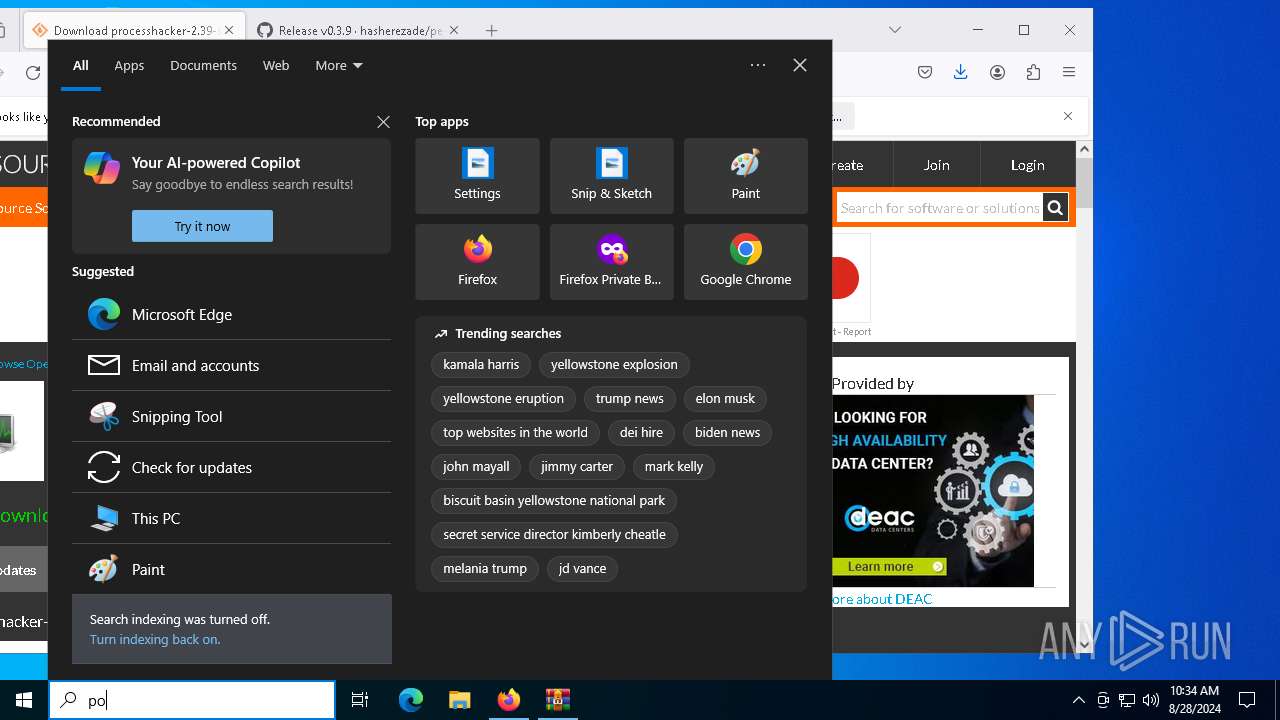The image size is (1280, 720).
Task: Open Firefox downloads panel
Action: point(960,72)
